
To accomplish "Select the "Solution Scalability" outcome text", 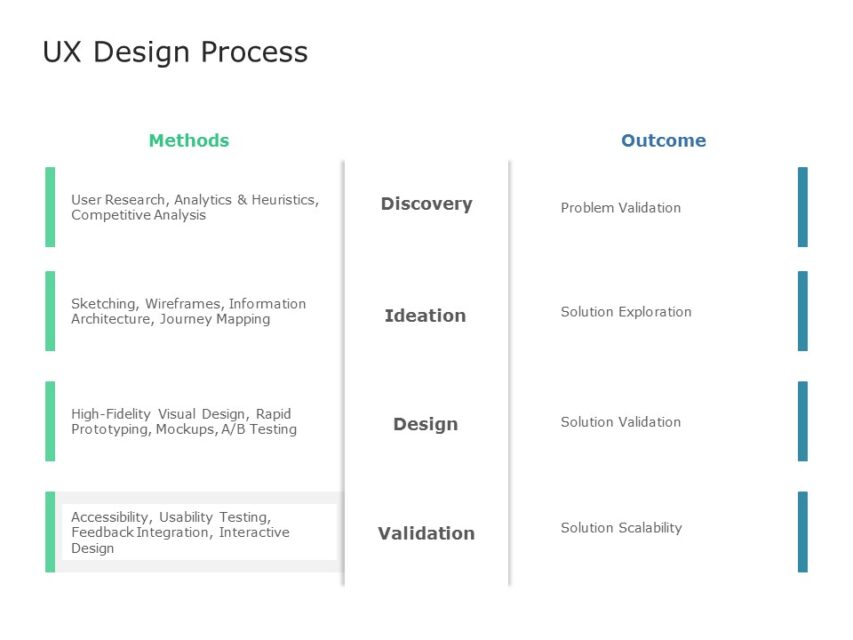I will click(x=621, y=528).
